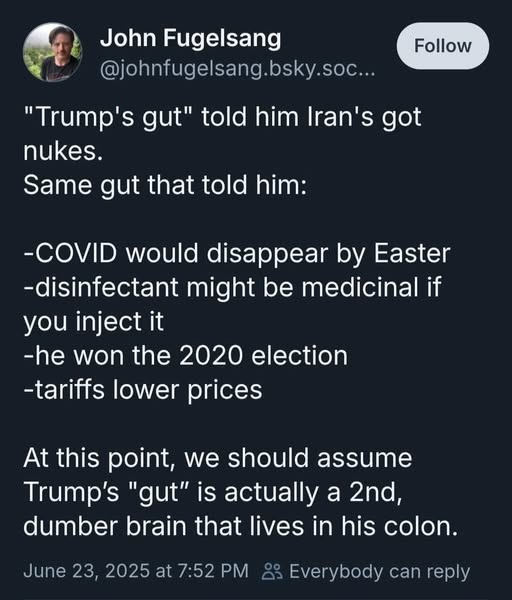Open John Fugelsang's profile avatar
Viewport: 512px width, 600px height.
53,52
